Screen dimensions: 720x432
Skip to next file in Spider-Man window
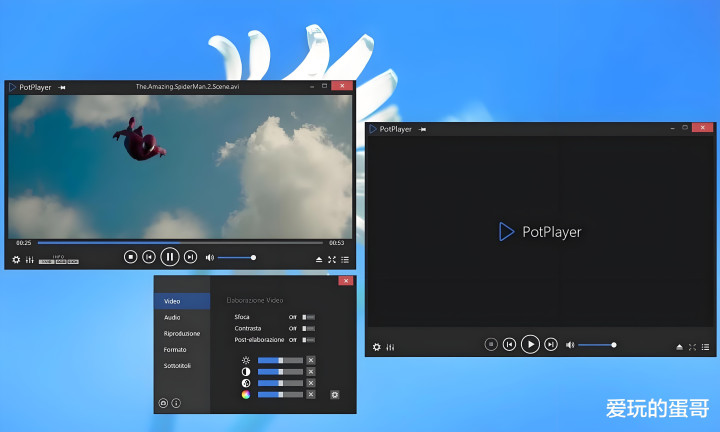[190, 257]
